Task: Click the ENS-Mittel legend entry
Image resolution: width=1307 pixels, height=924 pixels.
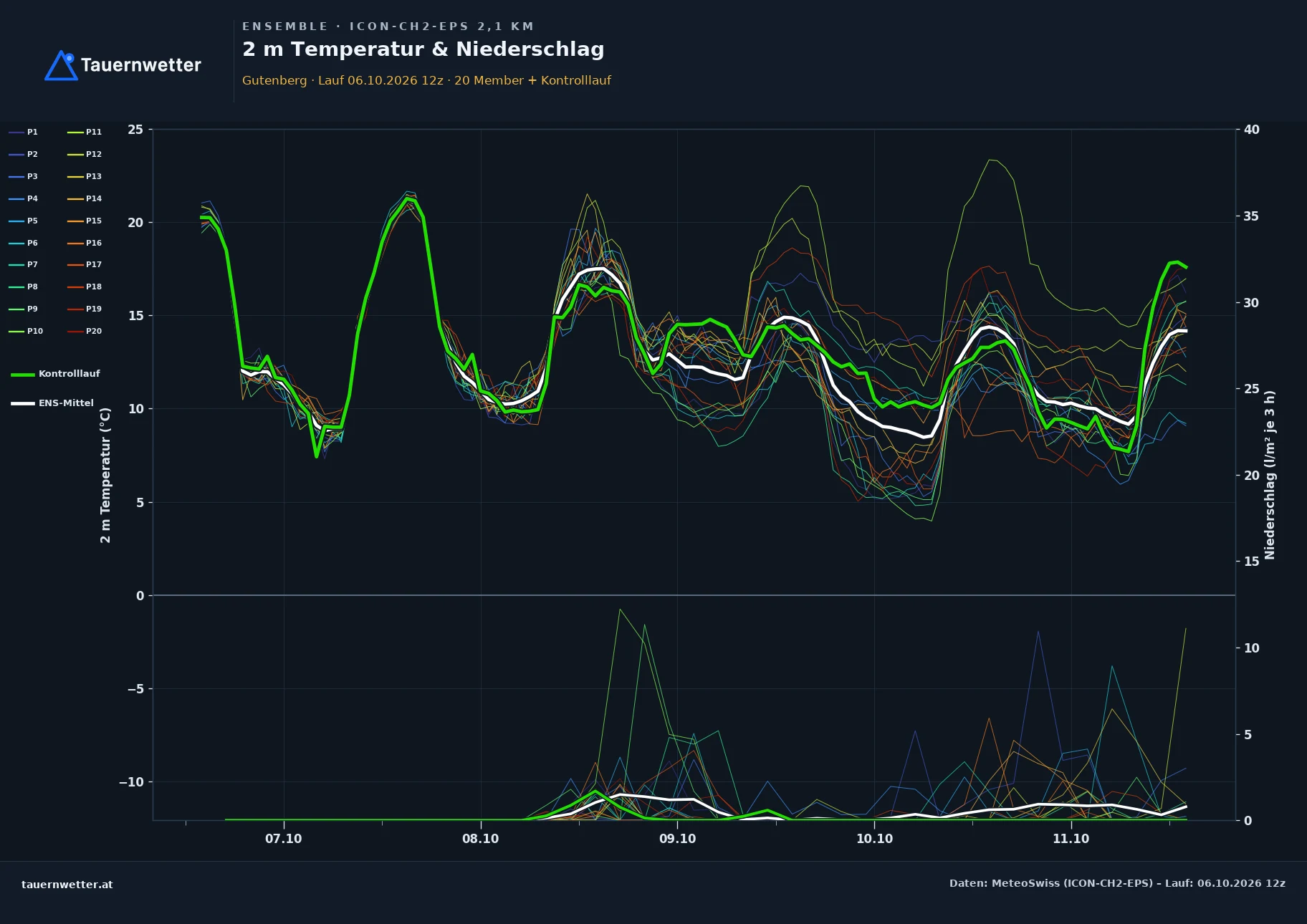Action: coord(52,403)
